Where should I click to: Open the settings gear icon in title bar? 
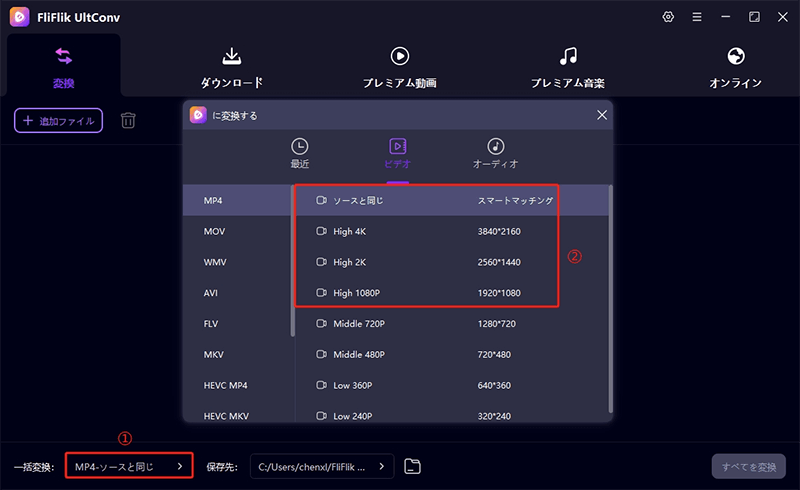click(668, 17)
